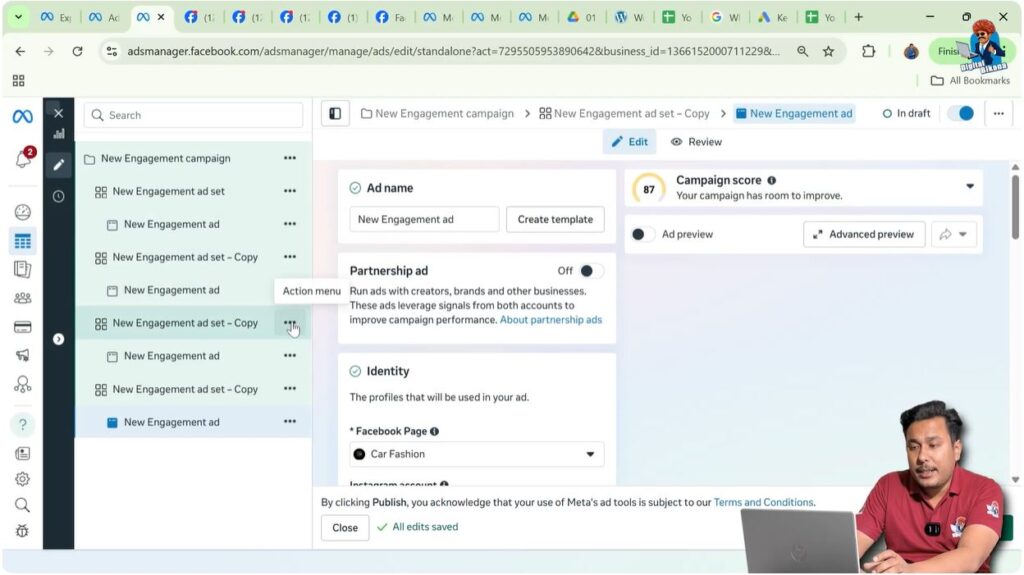Select New Engagement ad breadcrumb
1024x575 pixels.
pyautogui.click(x=794, y=114)
